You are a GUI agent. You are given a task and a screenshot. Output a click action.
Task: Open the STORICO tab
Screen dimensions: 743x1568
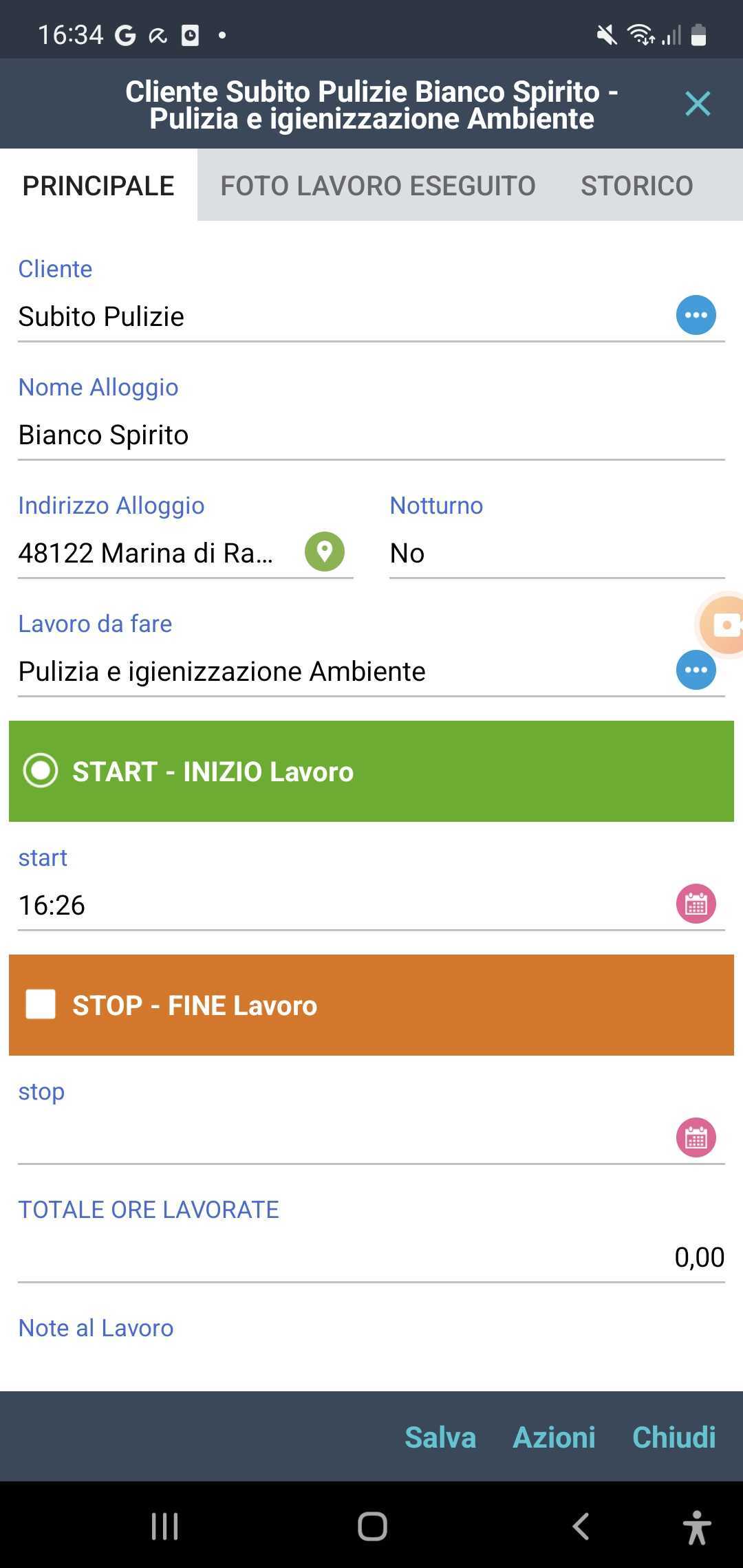click(x=636, y=186)
